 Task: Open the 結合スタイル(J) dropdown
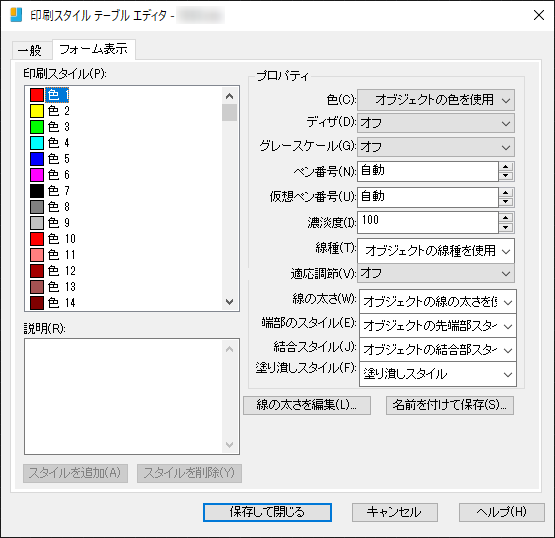tap(438, 350)
